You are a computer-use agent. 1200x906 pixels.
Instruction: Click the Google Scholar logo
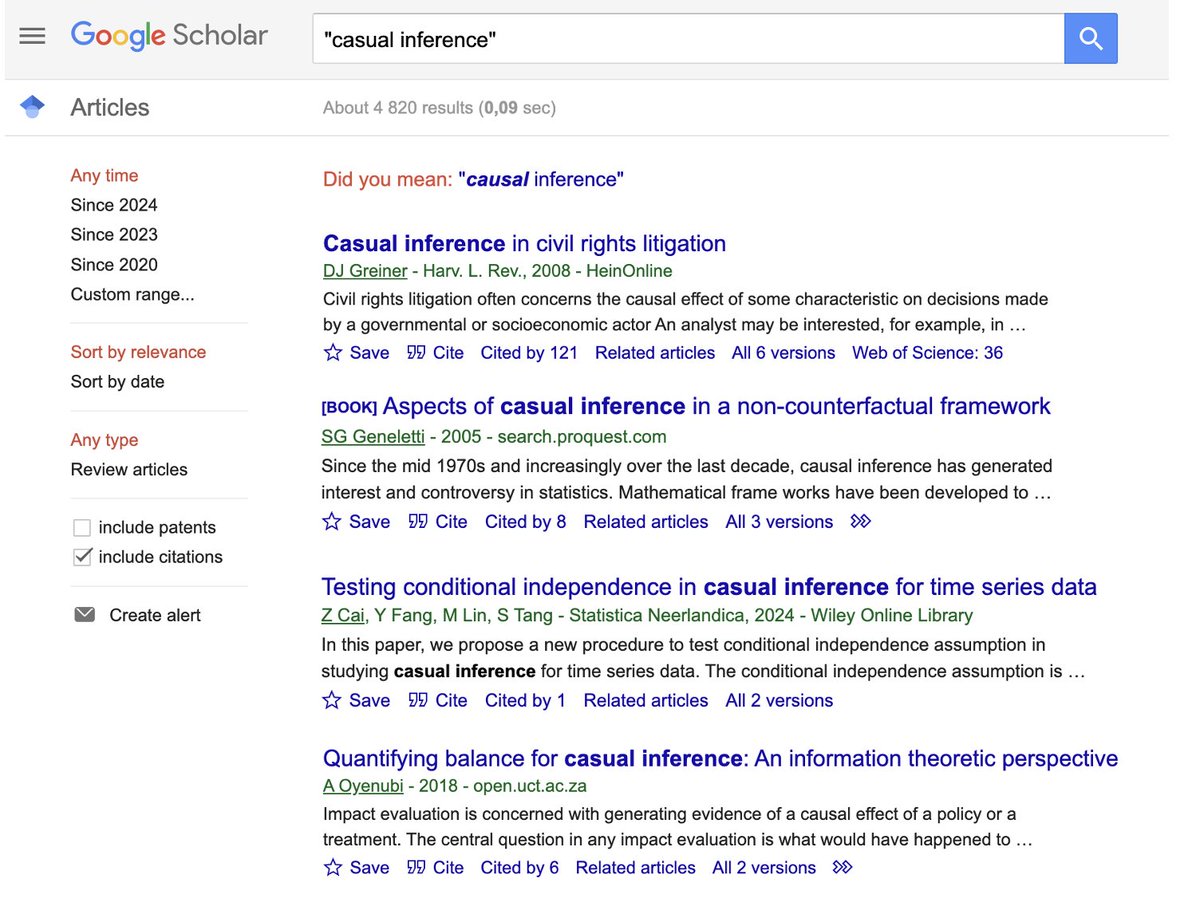[169, 36]
